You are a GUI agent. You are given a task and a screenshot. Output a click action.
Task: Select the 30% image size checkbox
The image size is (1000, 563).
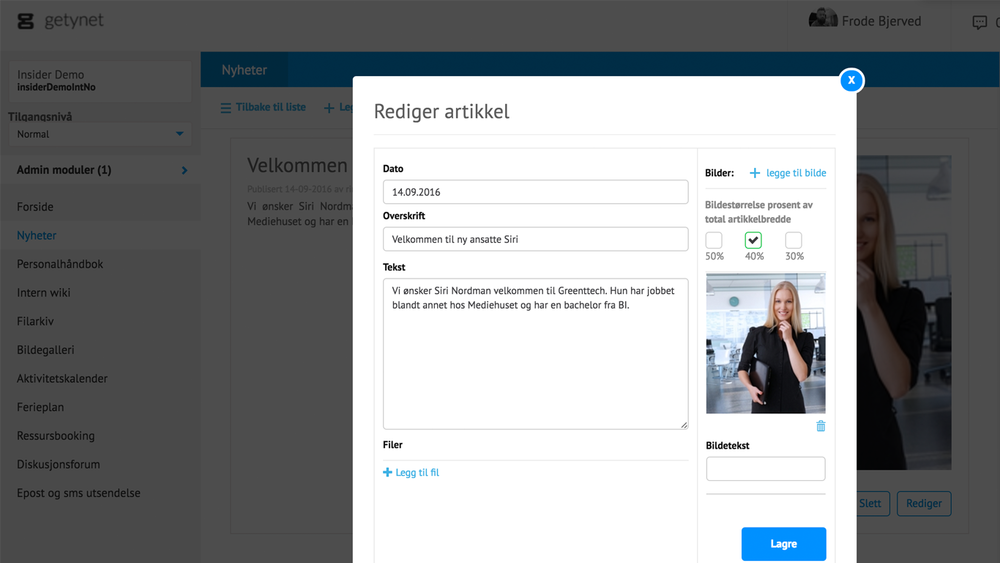point(794,240)
